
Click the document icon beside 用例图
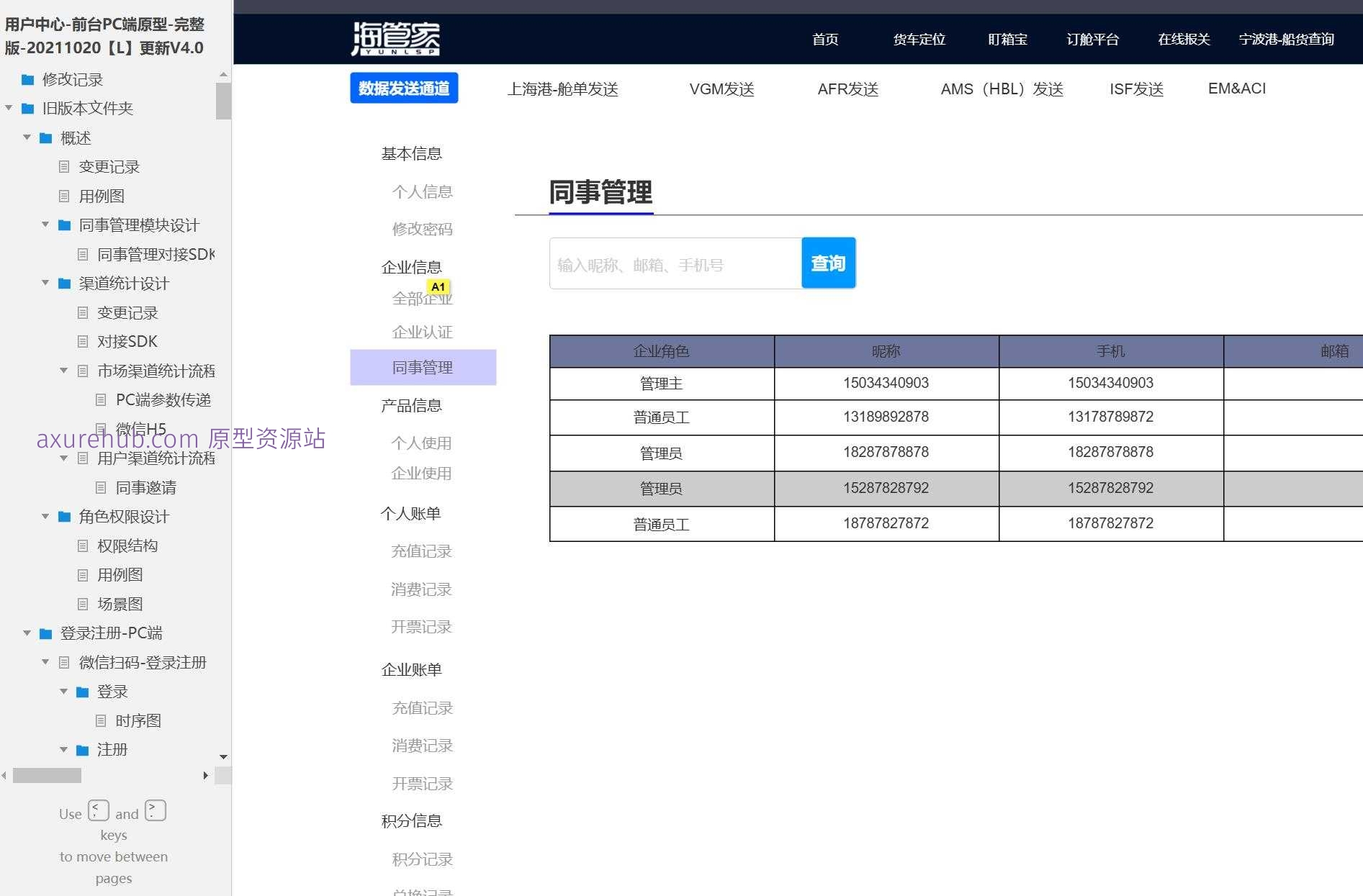[66, 196]
